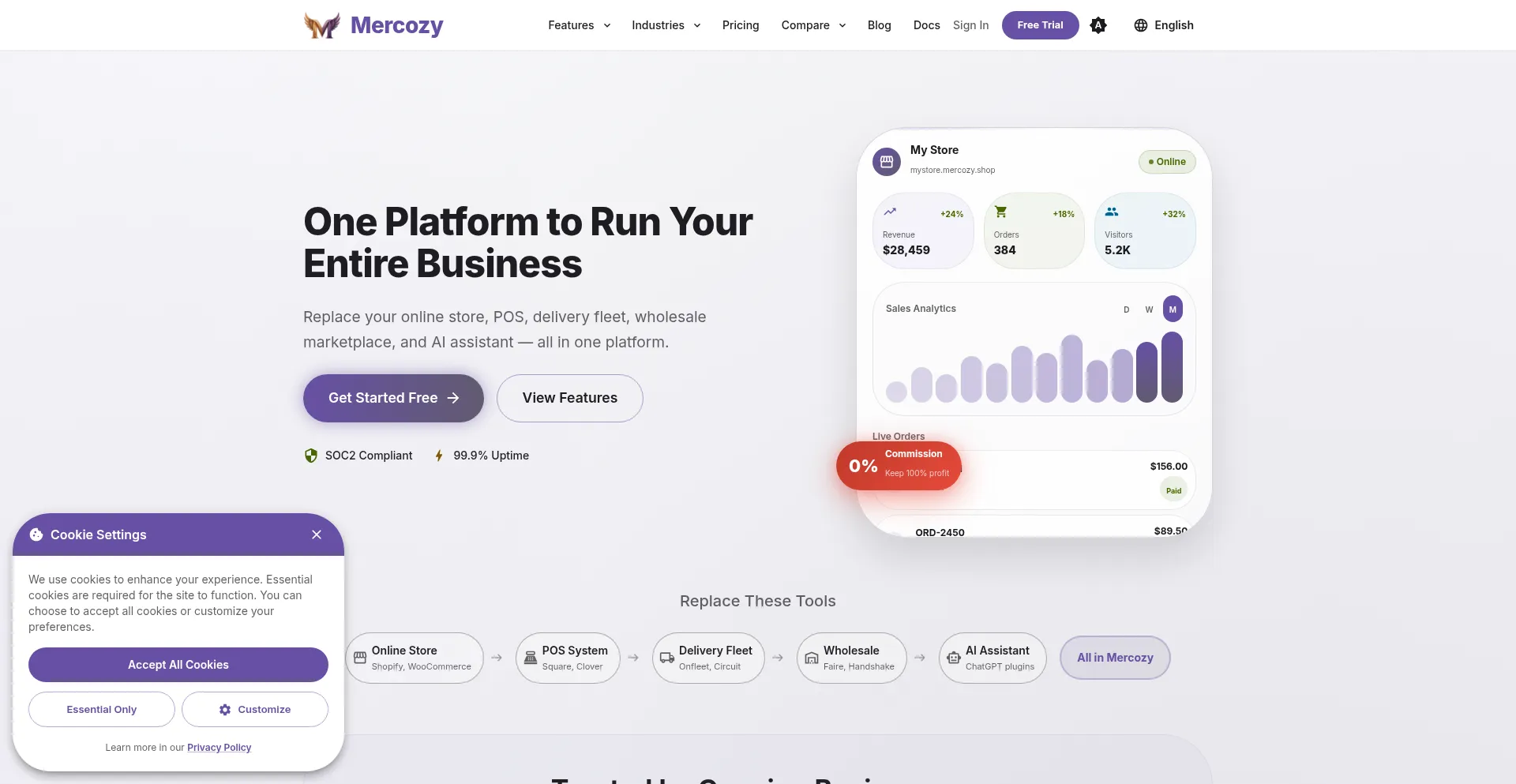
Task: Click the +24% revenue growth figure
Action: (x=951, y=214)
